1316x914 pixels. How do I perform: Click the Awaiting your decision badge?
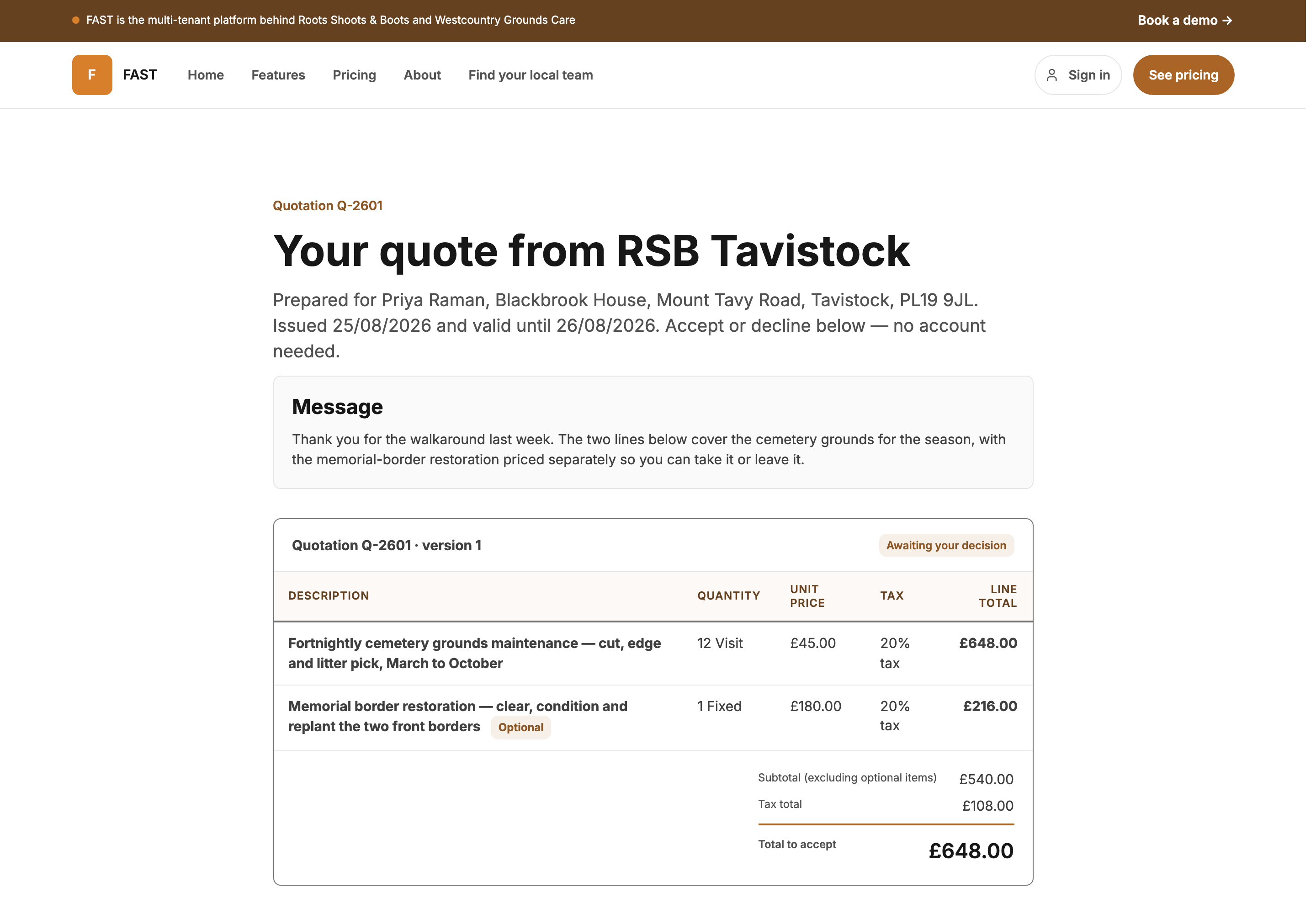pos(946,545)
